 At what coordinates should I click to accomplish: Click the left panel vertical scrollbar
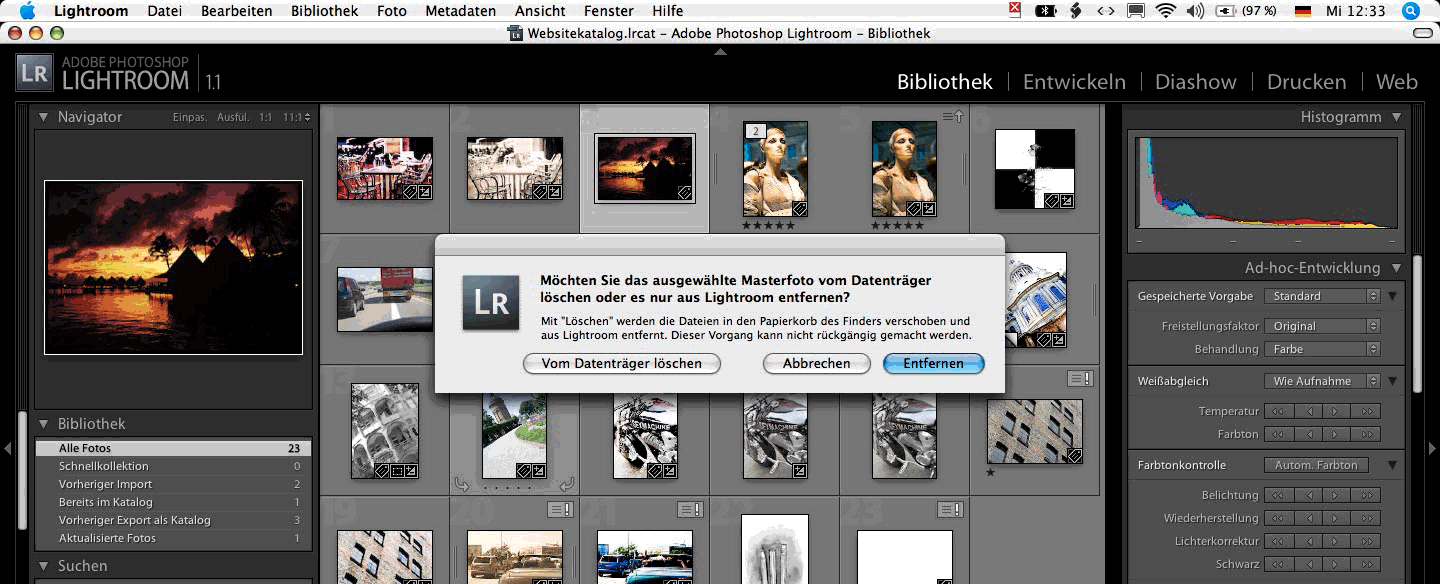coord(22,470)
